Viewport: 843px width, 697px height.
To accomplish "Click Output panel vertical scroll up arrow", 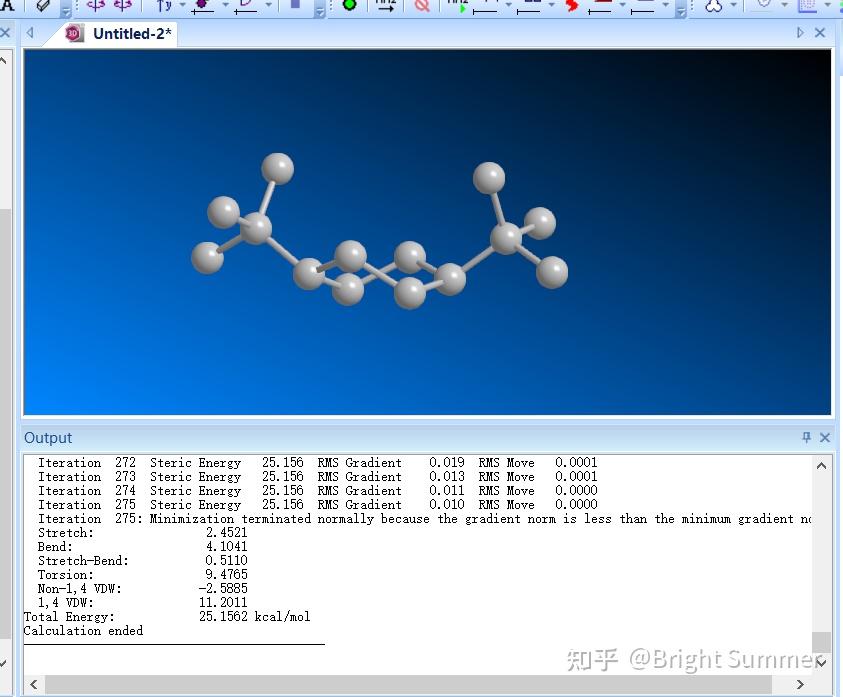I will tap(821, 465).
